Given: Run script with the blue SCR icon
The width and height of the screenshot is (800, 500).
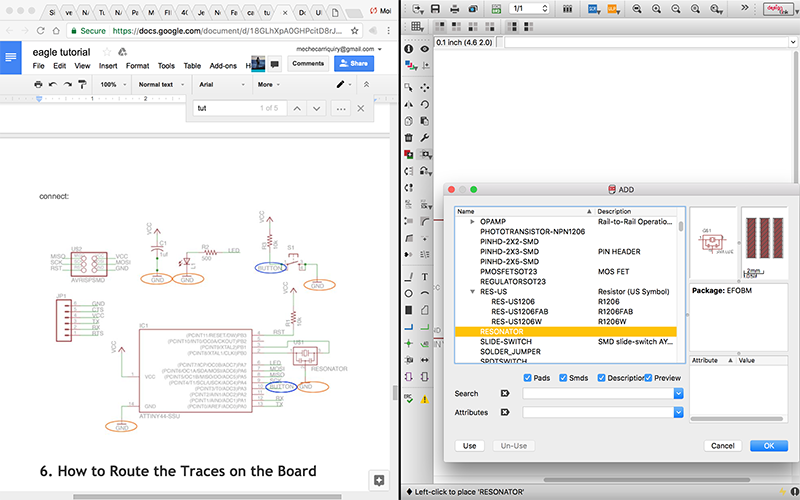Looking at the screenshot, I should pos(593,9).
